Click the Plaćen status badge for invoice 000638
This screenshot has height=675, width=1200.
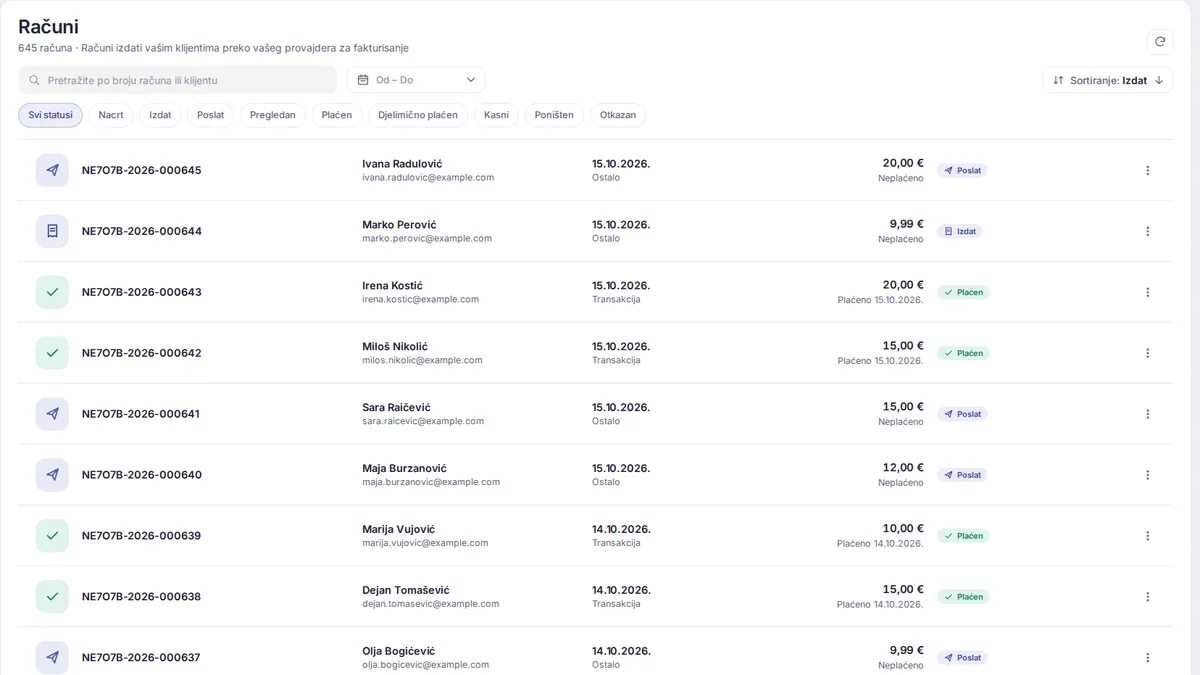(964, 597)
